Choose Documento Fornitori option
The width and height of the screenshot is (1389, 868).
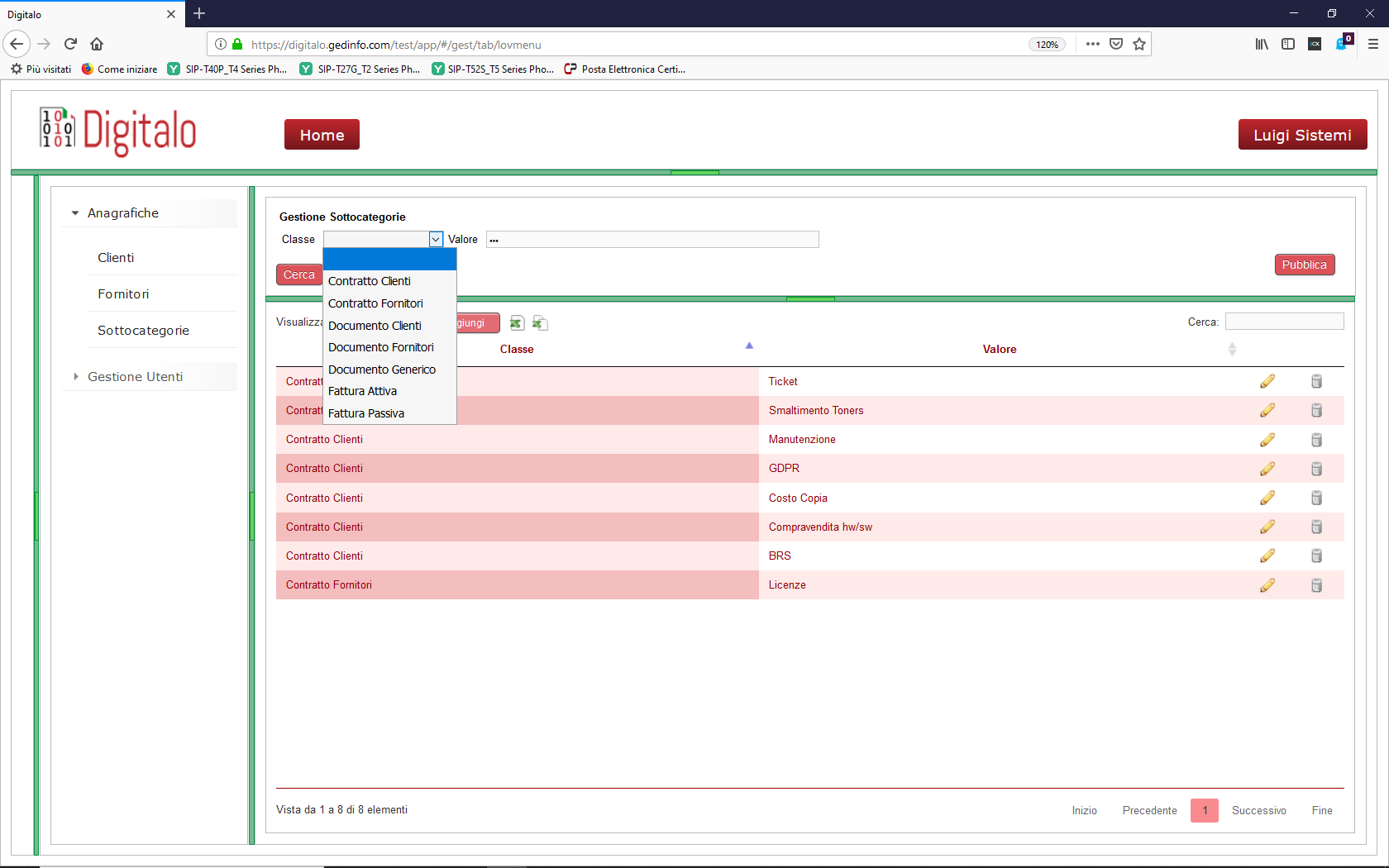pos(389,347)
